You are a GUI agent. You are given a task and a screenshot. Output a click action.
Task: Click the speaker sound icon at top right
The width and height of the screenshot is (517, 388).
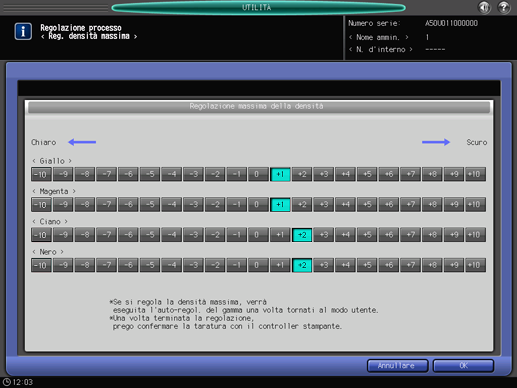pyautogui.click(x=484, y=7)
